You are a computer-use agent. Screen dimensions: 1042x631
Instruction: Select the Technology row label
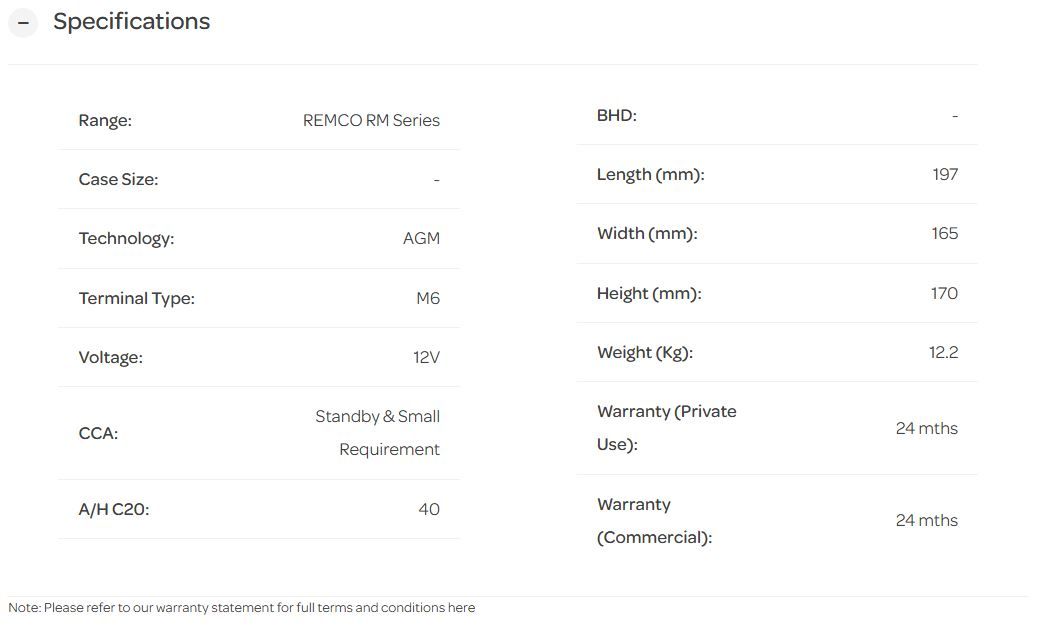(126, 239)
